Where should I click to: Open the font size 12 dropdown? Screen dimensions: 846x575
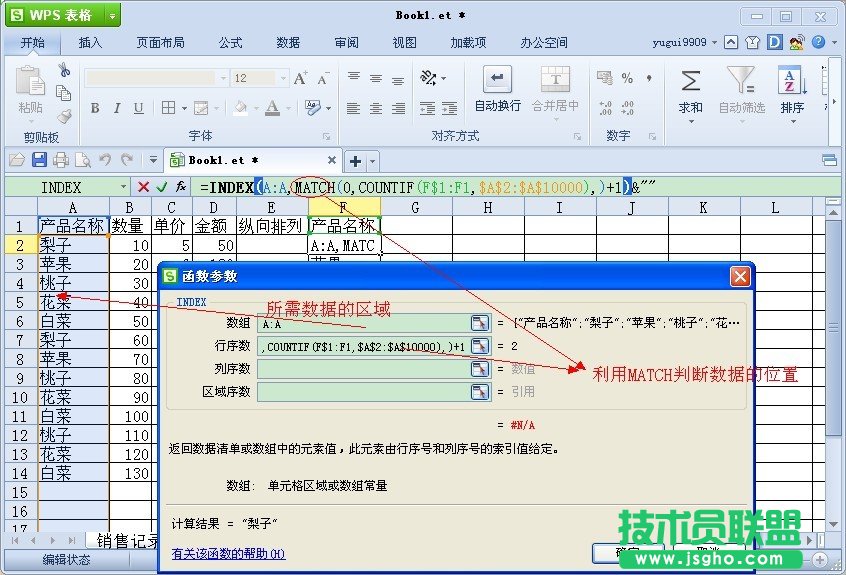tap(283, 78)
